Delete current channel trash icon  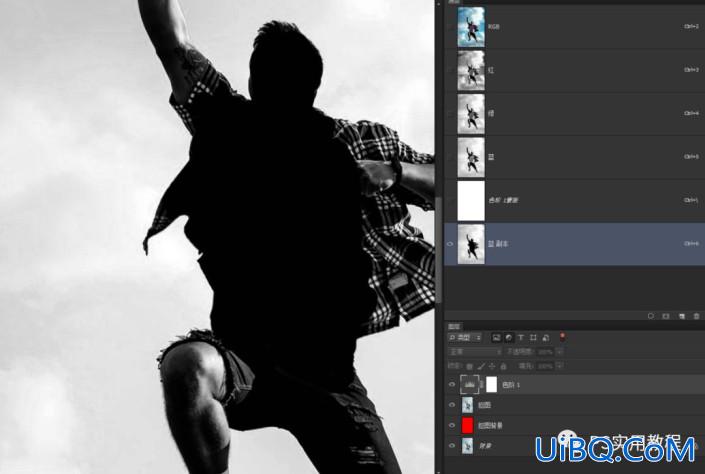point(696,316)
